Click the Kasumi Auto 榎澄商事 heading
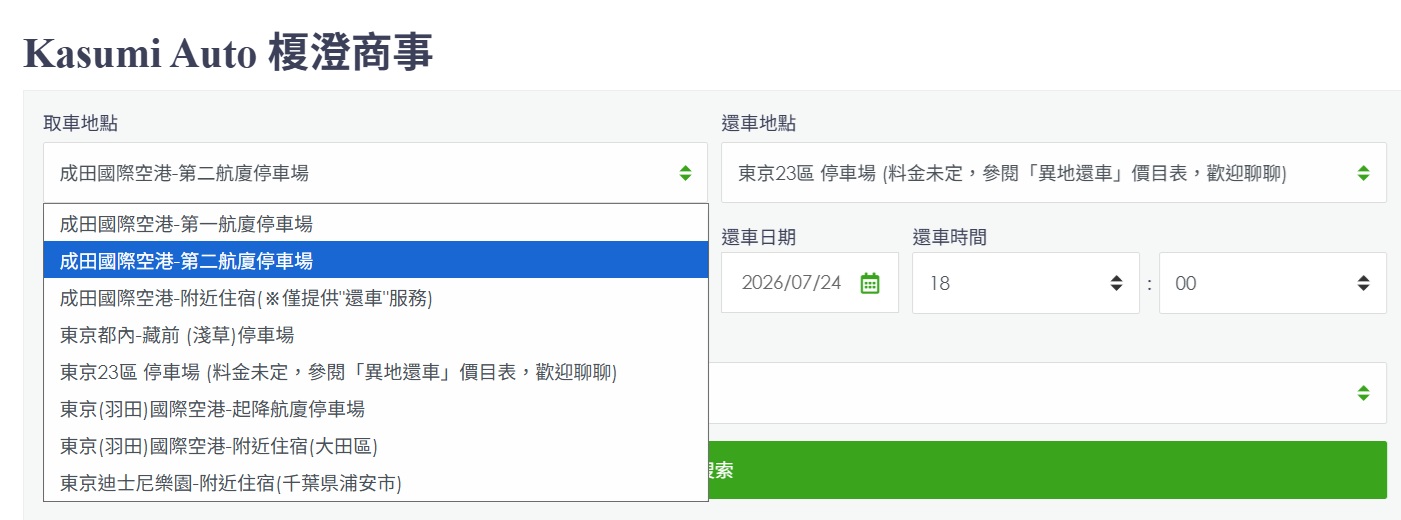 (x=228, y=52)
